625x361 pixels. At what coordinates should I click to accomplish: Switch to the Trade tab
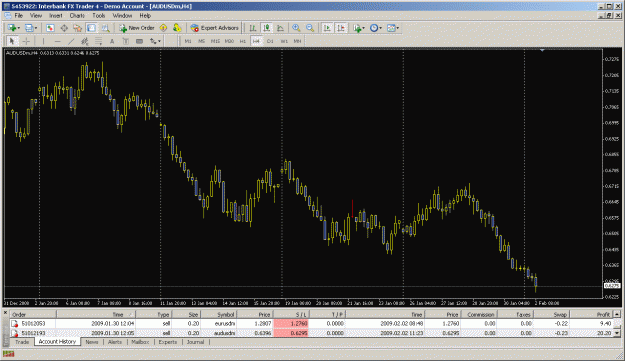pos(22,342)
